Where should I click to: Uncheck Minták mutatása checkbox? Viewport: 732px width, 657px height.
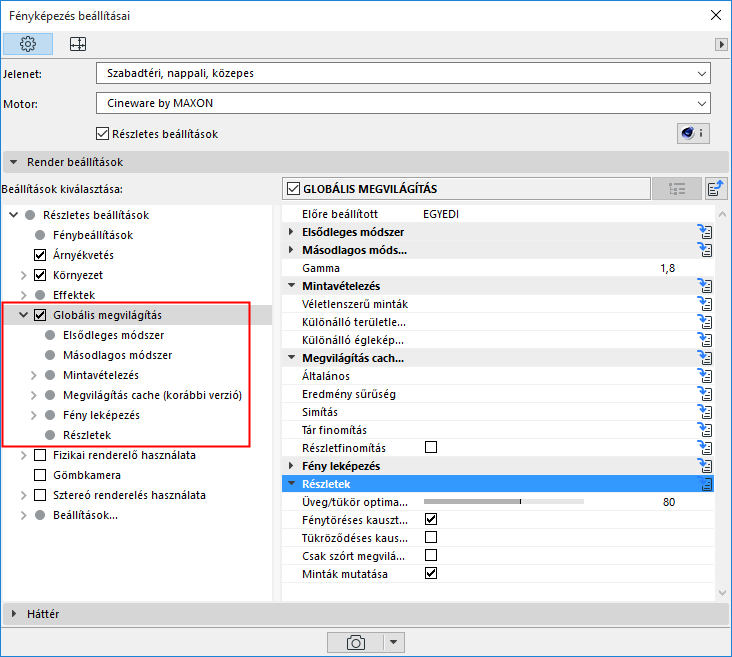(431, 573)
